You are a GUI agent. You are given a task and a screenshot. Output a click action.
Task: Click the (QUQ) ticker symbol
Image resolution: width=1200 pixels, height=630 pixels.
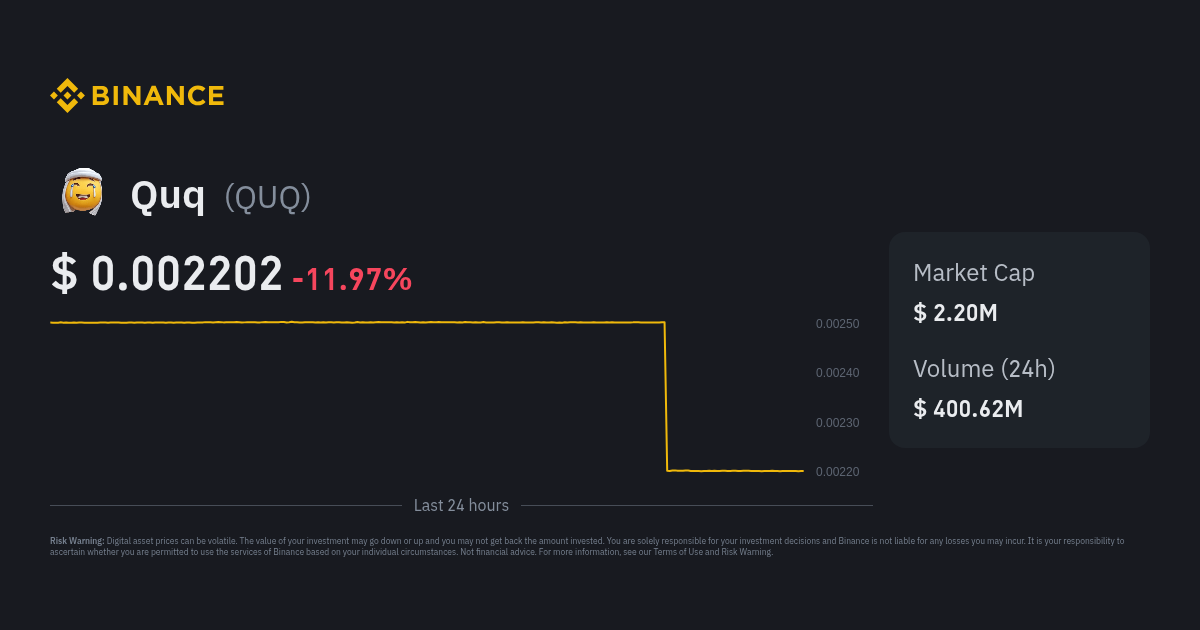coord(267,198)
